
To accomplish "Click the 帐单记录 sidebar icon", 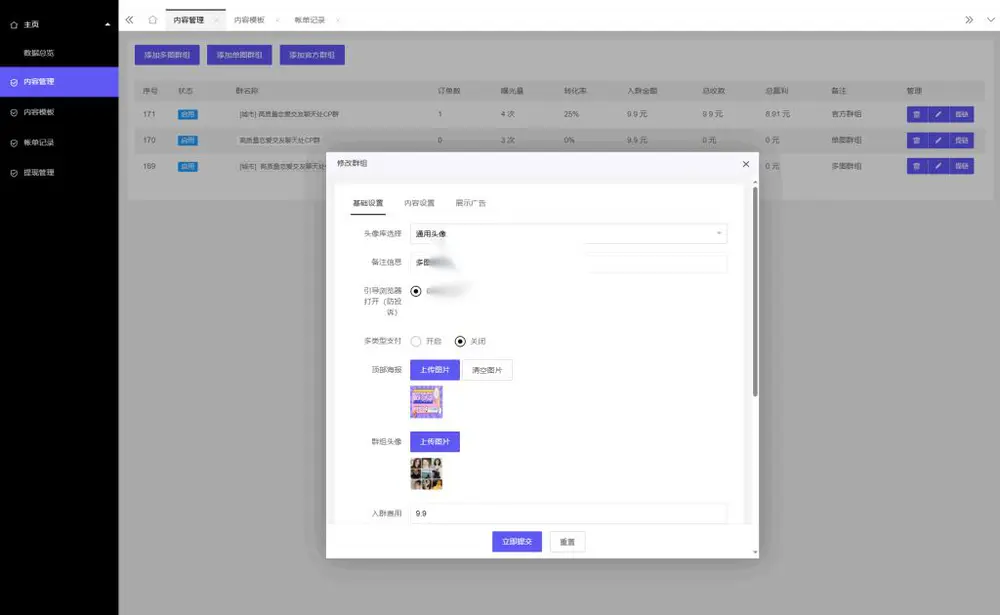I will tap(14, 143).
